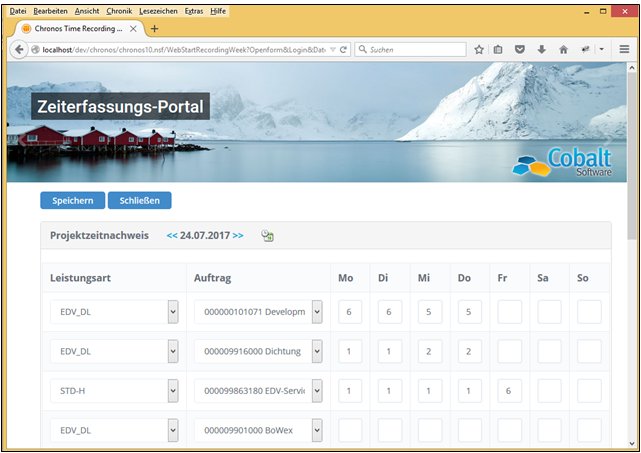Open the Extras menu
The height and width of the screenshot is (453, 641).
(x=194, y=10)
